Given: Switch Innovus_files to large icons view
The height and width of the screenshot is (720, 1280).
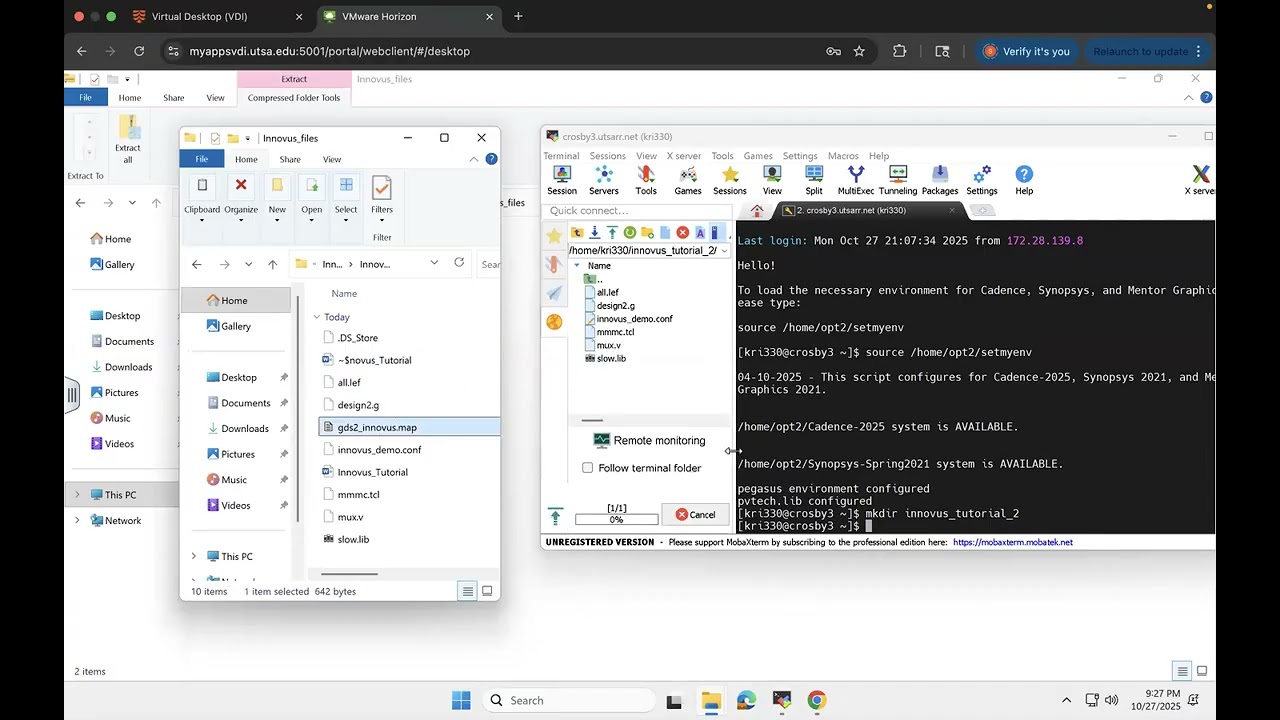Looking at the screenshot, I should pyautogui.click(x=487, y=591).
